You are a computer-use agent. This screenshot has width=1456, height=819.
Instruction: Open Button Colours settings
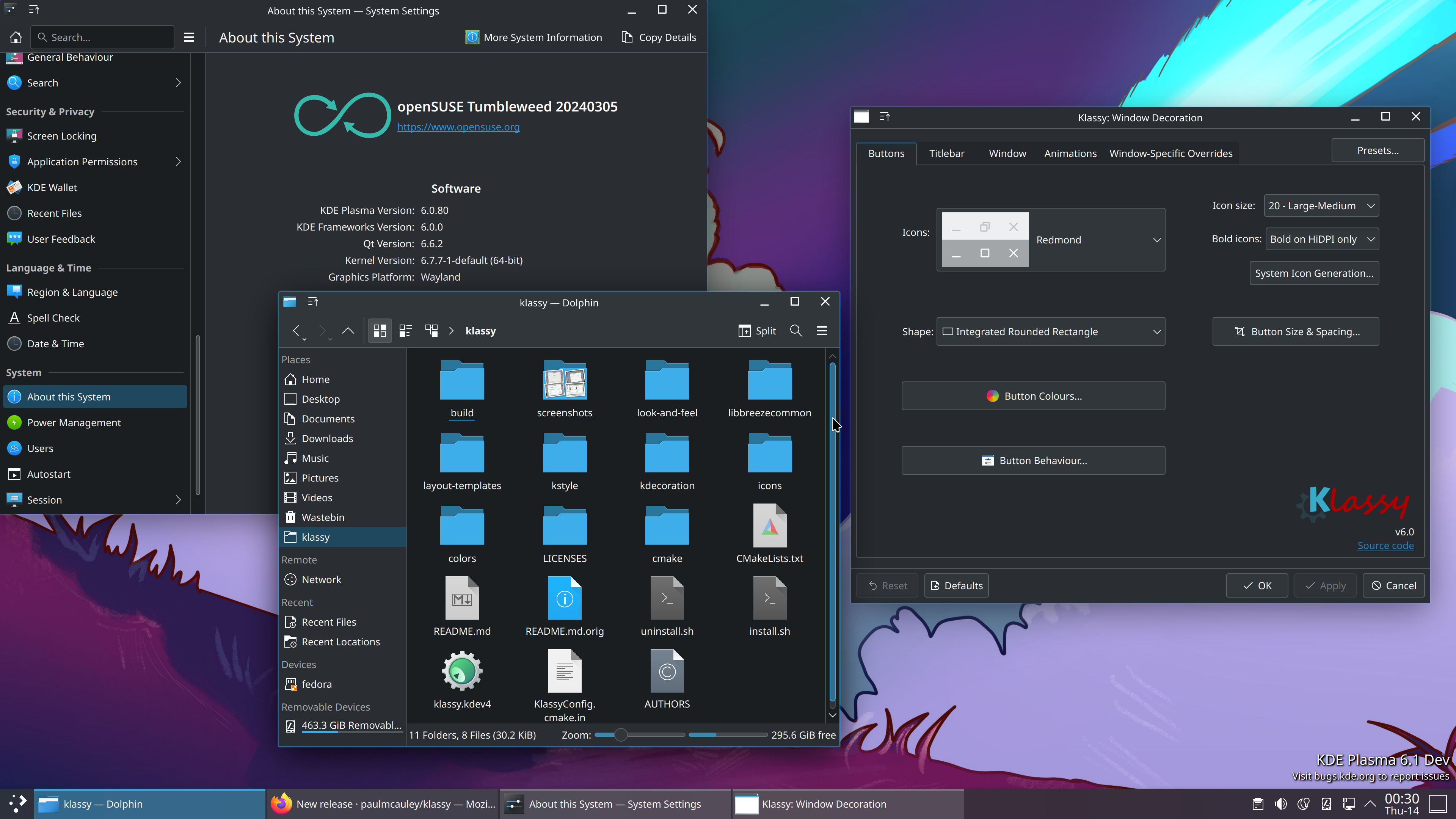[1033, 395]
